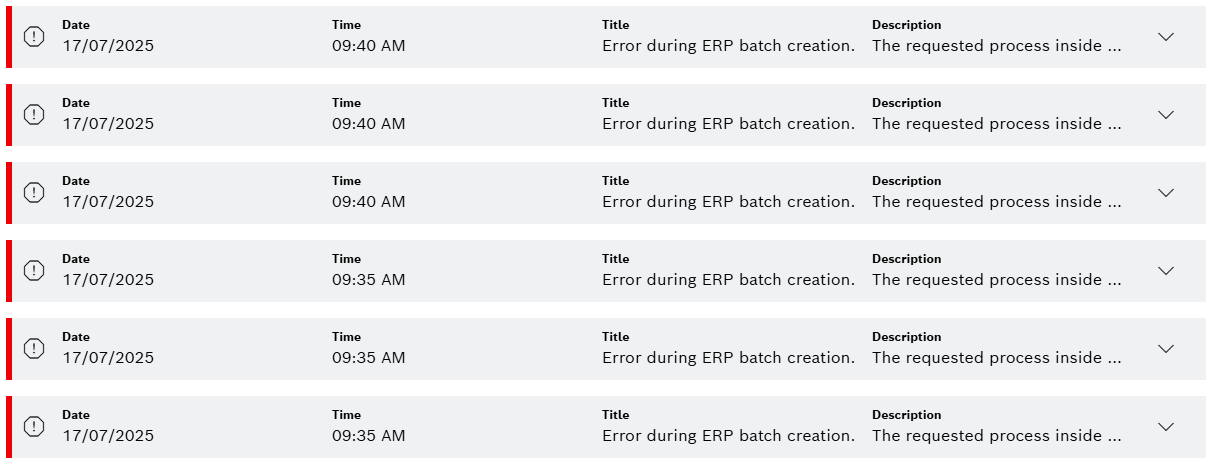Click the date 17/07/2025 in the third row
The width and height of the screenshot is (1215, 470).
tap(108, 202)
